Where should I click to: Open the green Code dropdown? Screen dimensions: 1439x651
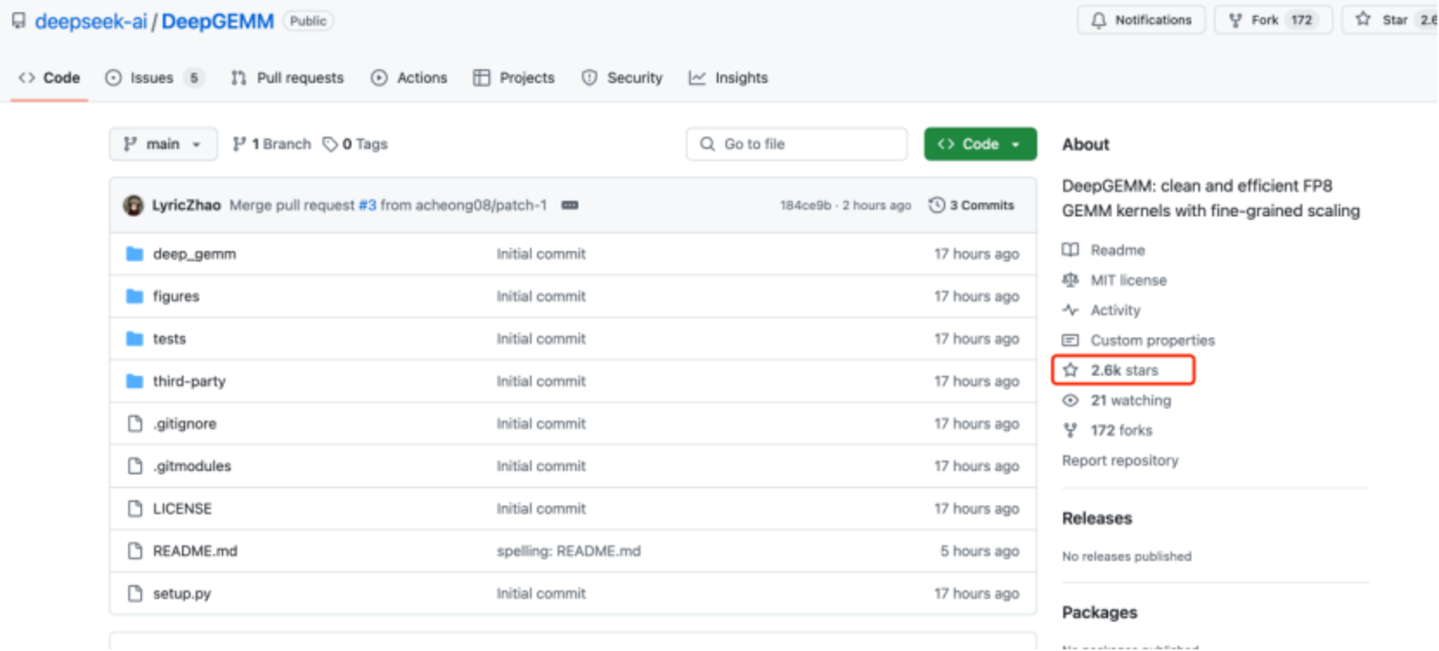(979, 144)
